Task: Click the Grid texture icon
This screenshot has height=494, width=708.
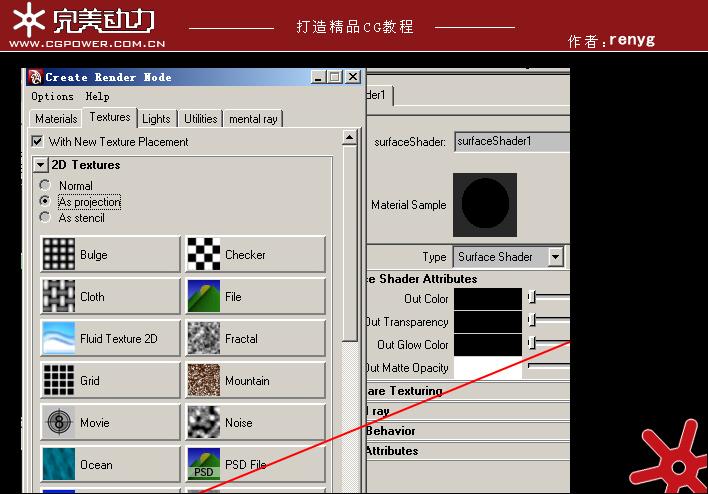Action: click(59, 380)
